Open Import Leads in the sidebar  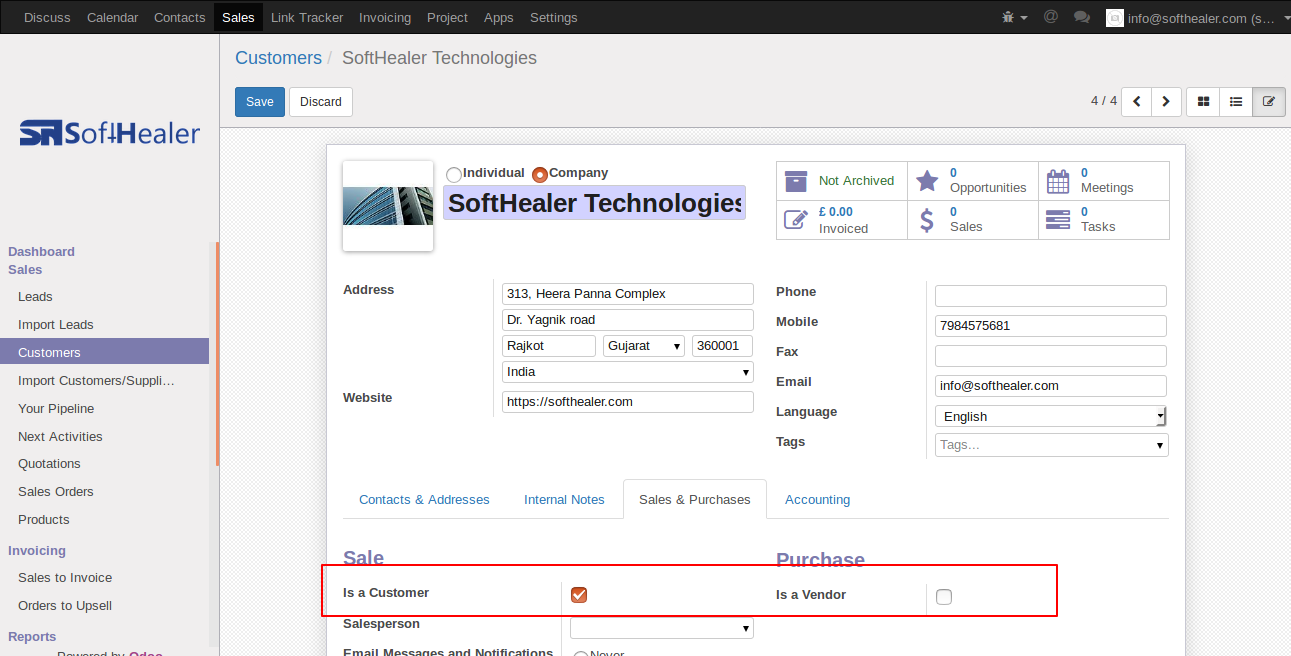tap(56, 325)
